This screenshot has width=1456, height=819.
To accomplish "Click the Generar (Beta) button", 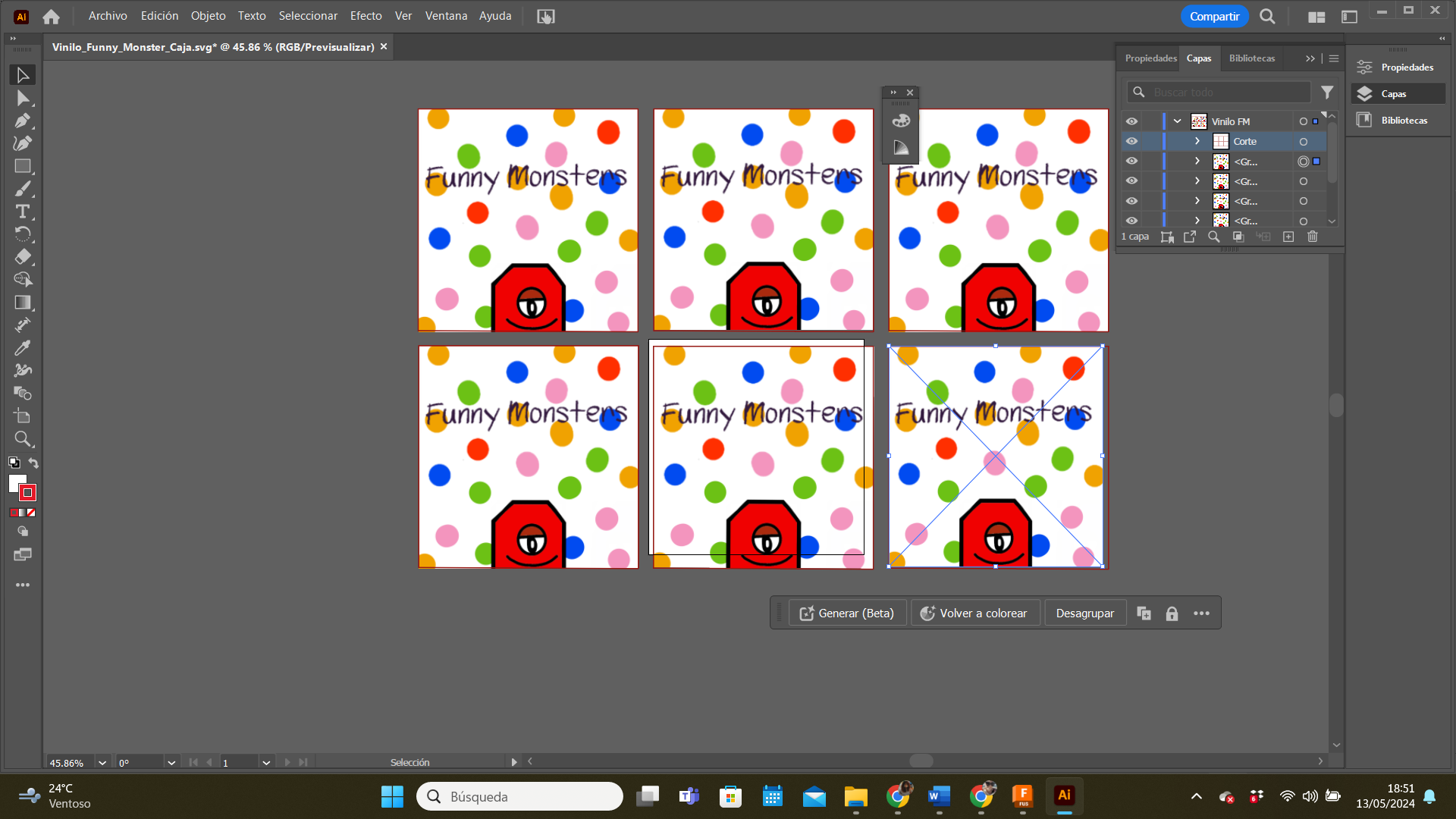I will (x=848, y=613).
